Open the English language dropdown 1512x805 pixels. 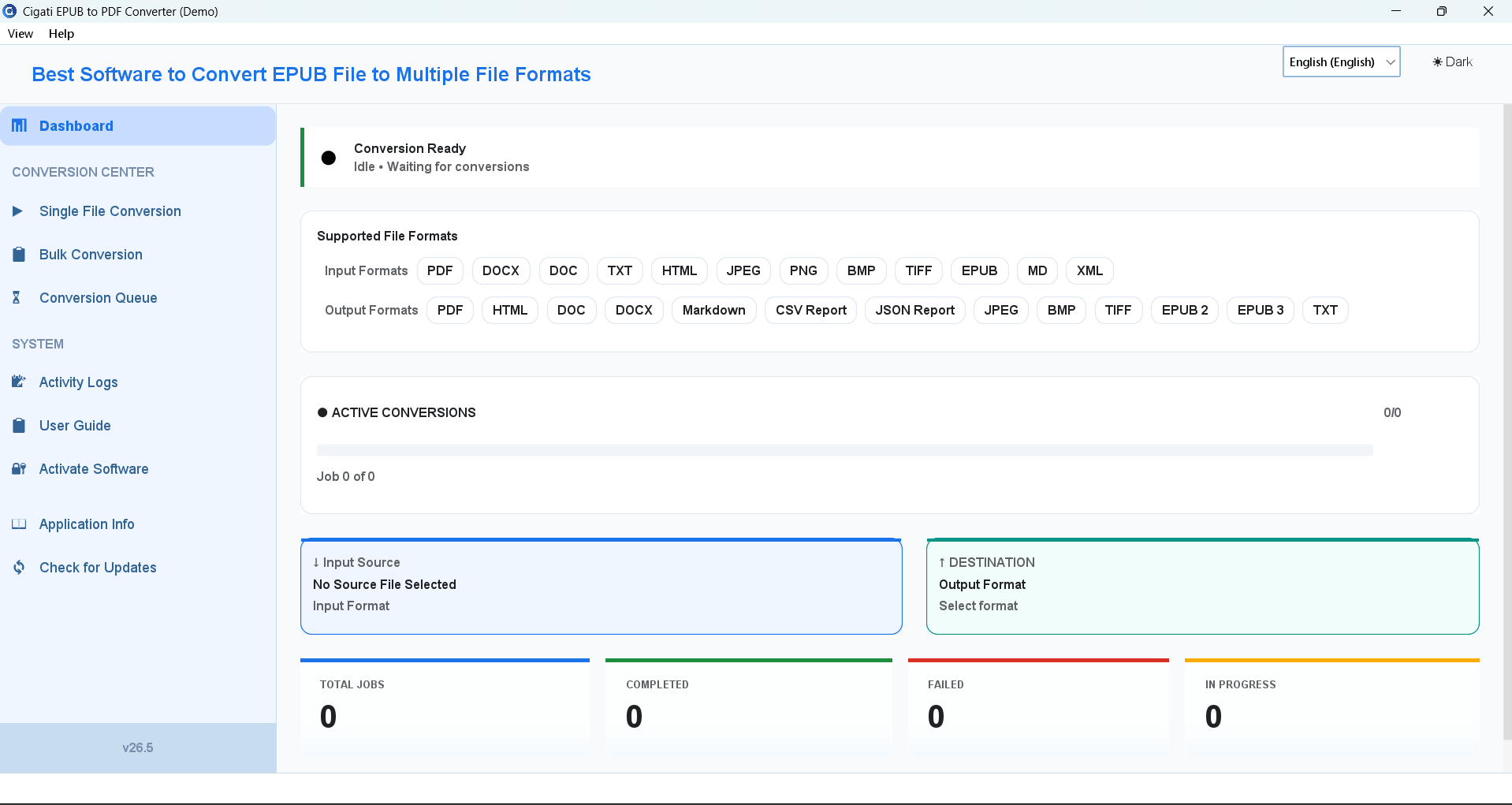pos(1341,62)
